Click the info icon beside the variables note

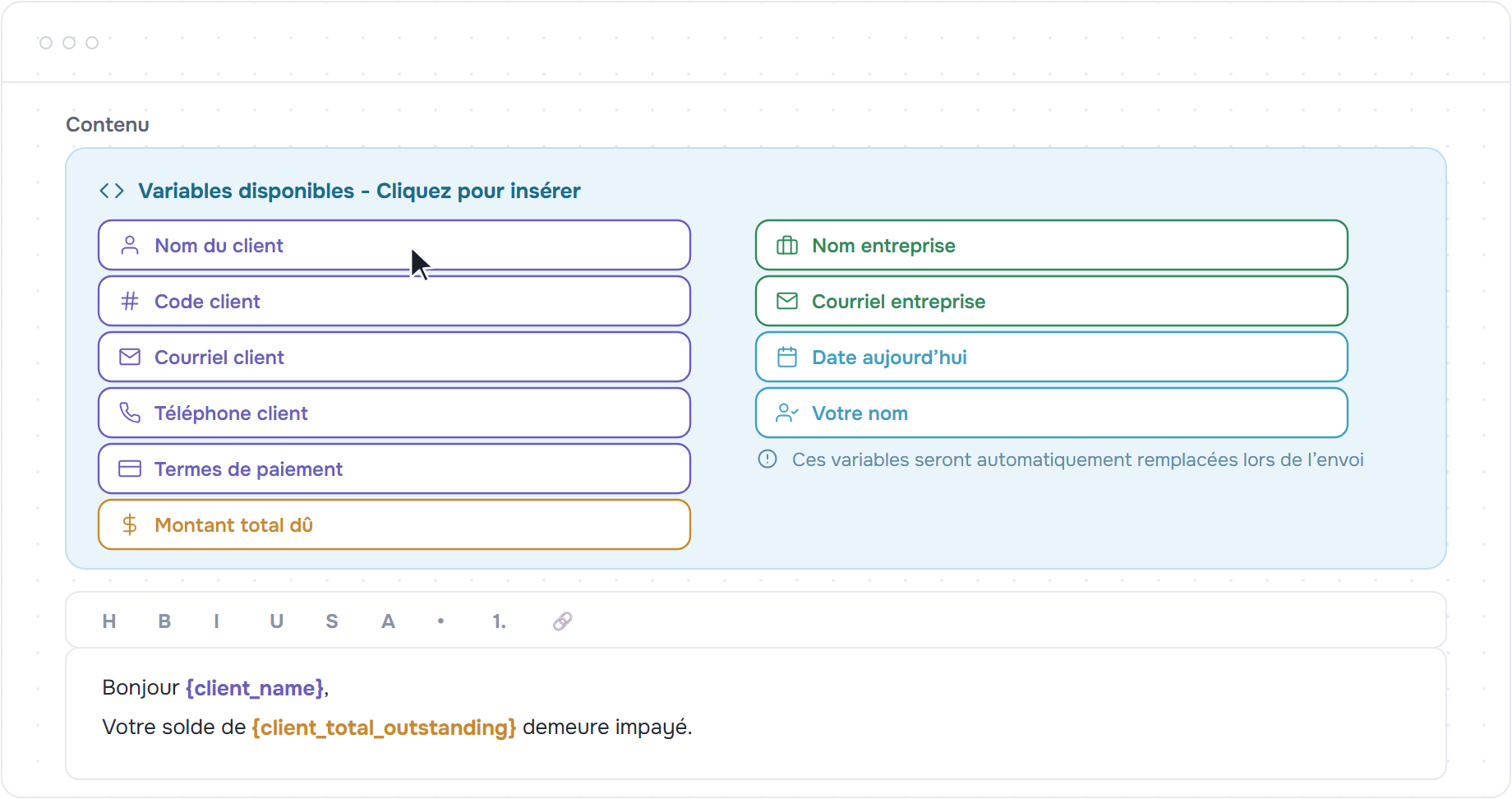[x=768, y=459]
